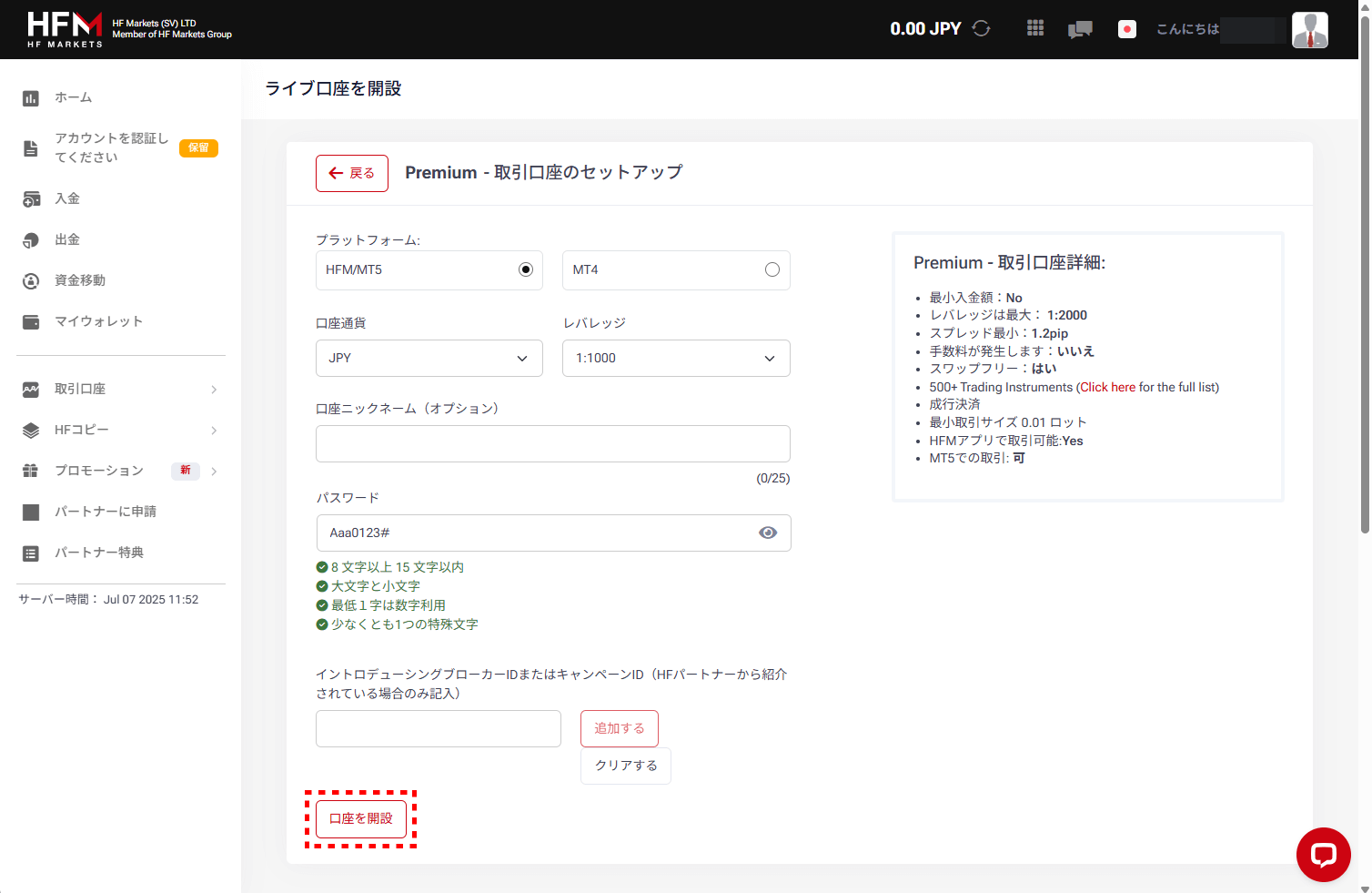Open the account currency JPY dropdown
The width and height of the screenshot is (1372, 893).
pyautogui.click(x=429, y=358)
